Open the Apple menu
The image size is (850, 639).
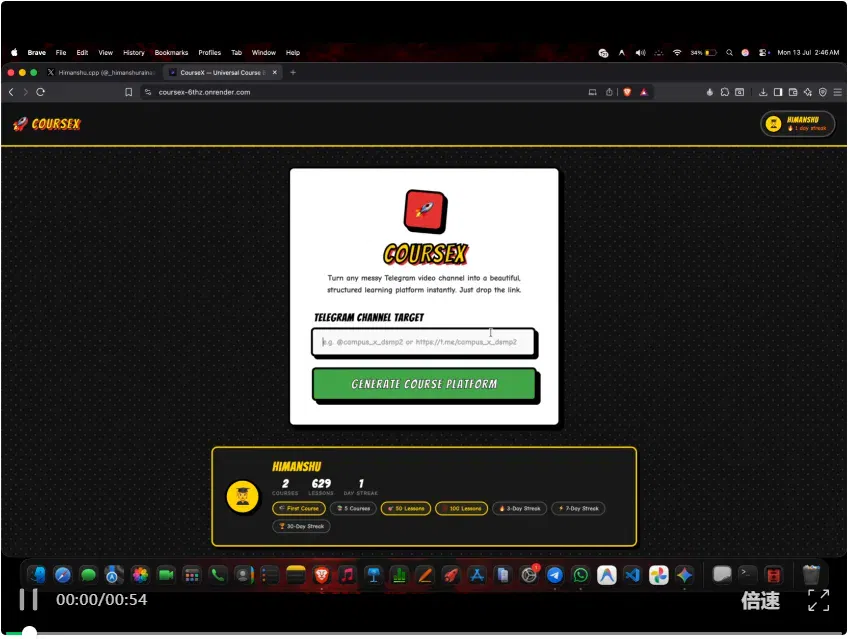(x=14, y=53)
